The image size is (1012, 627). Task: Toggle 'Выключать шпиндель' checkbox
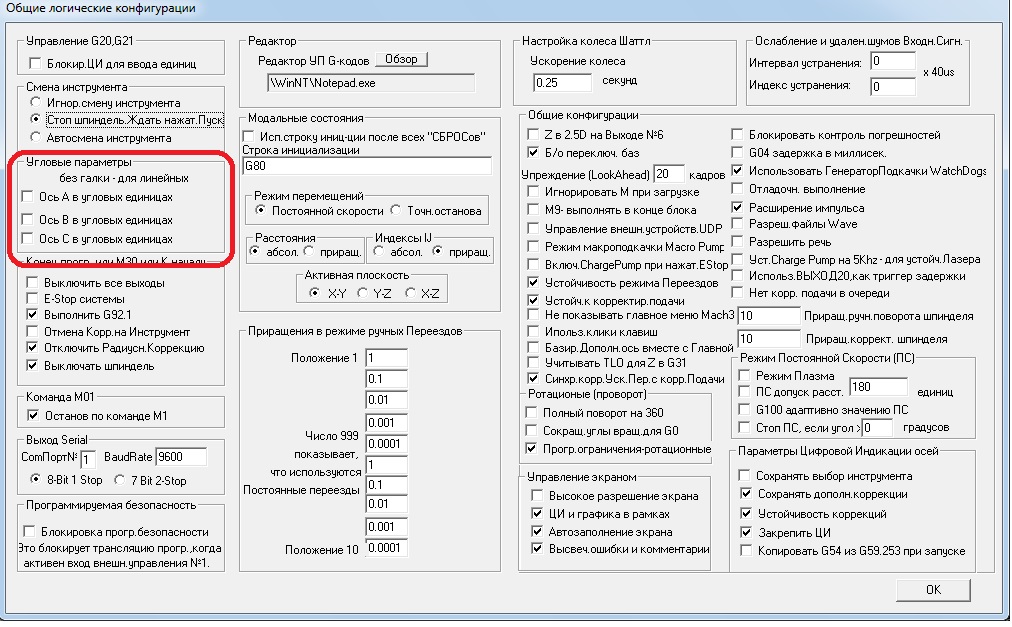(32, 365)
